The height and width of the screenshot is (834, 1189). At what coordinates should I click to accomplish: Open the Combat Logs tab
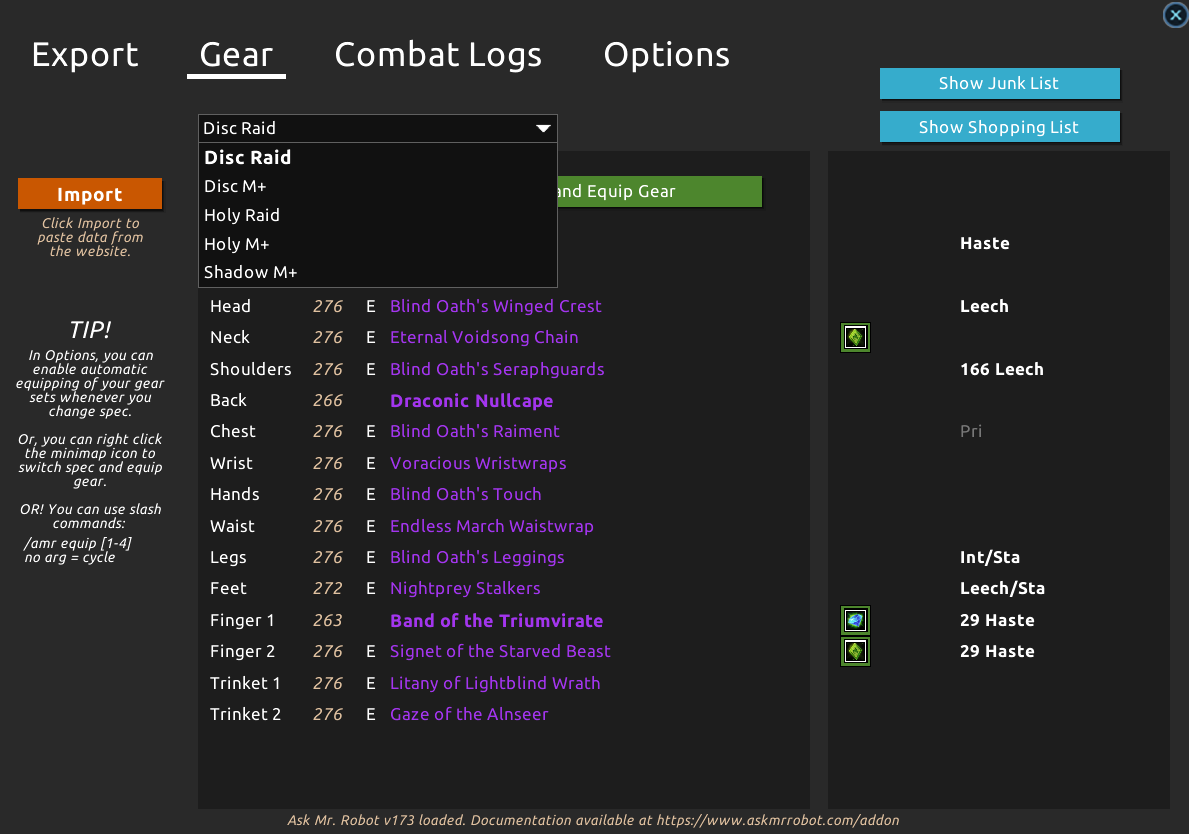coord(438,55)
